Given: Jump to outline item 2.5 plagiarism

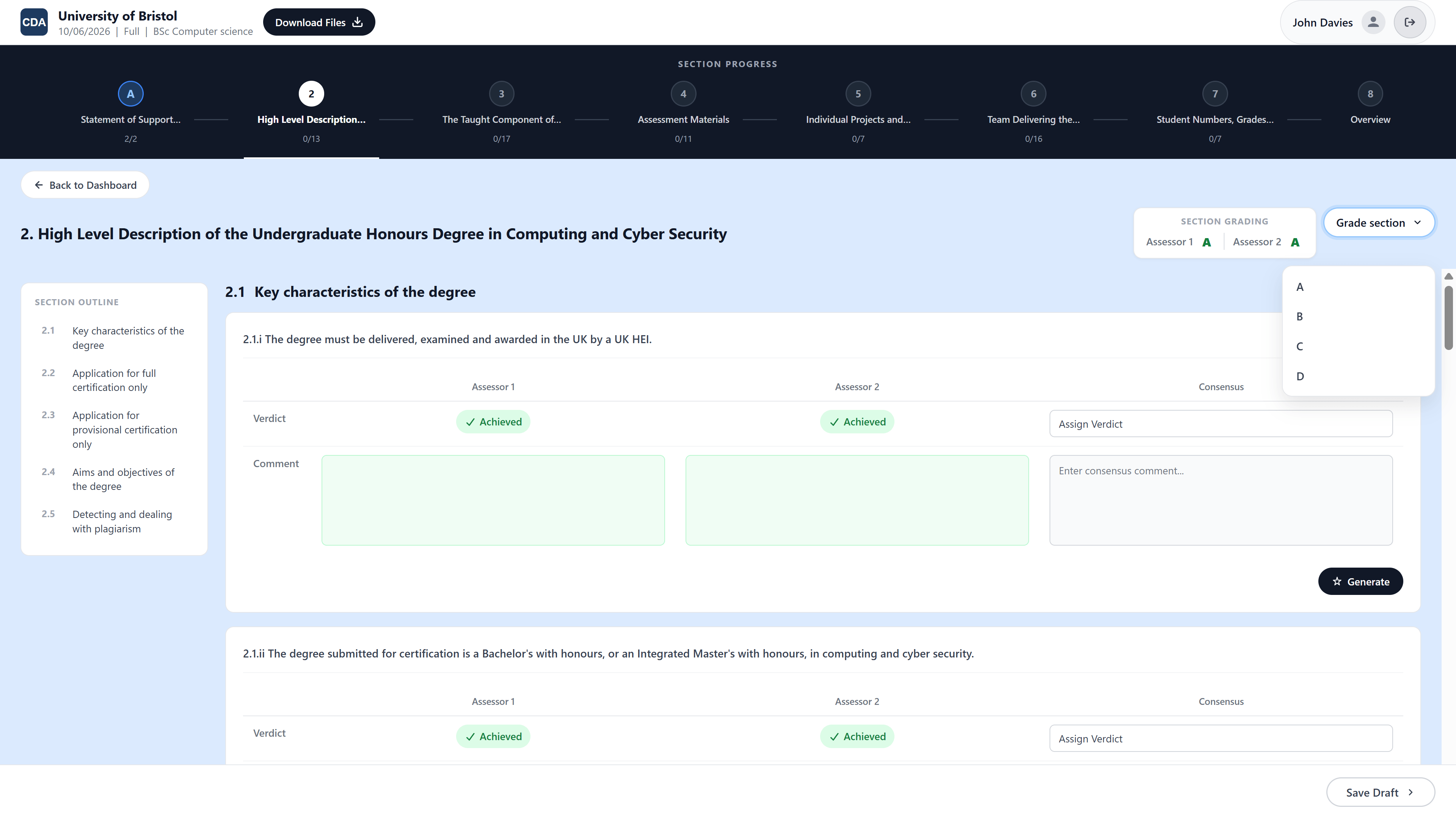Looking at the screenshot, I should [114, 522].
